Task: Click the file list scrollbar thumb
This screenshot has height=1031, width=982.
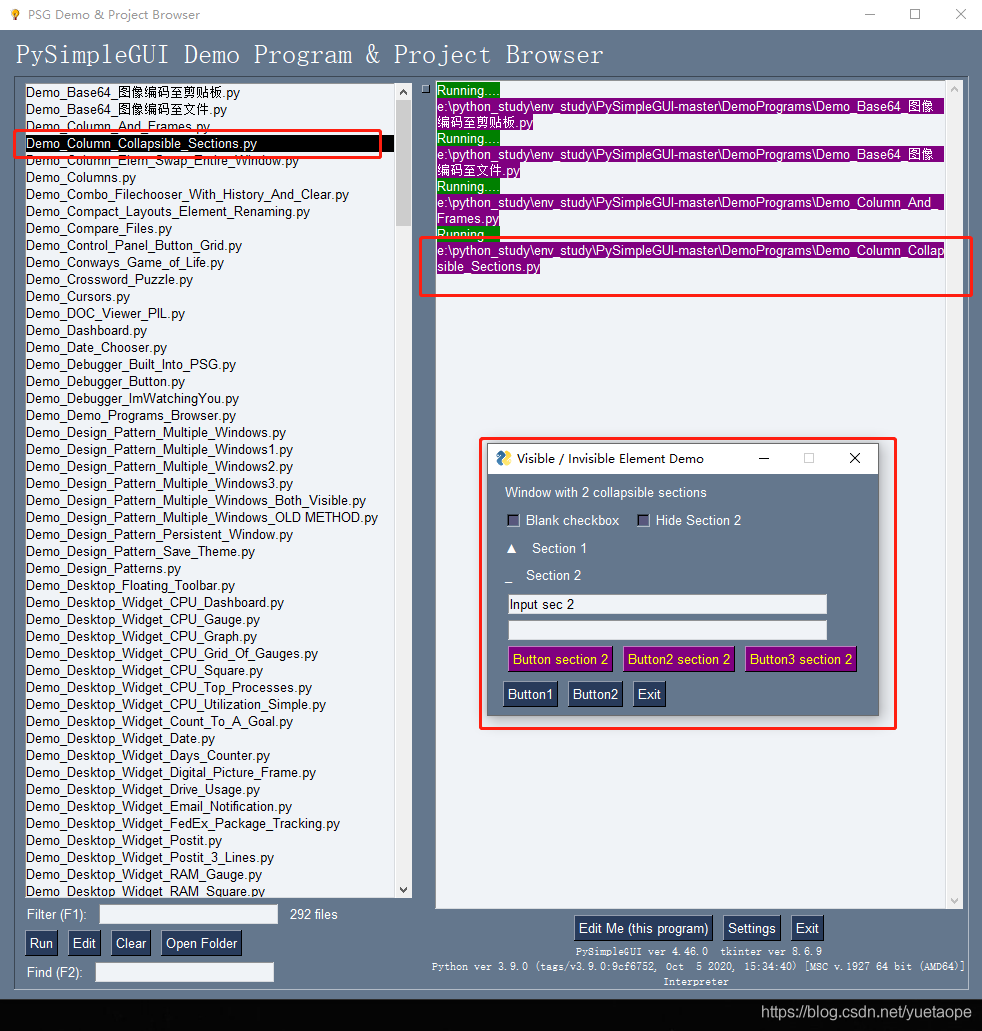Action: coord(404,163)
